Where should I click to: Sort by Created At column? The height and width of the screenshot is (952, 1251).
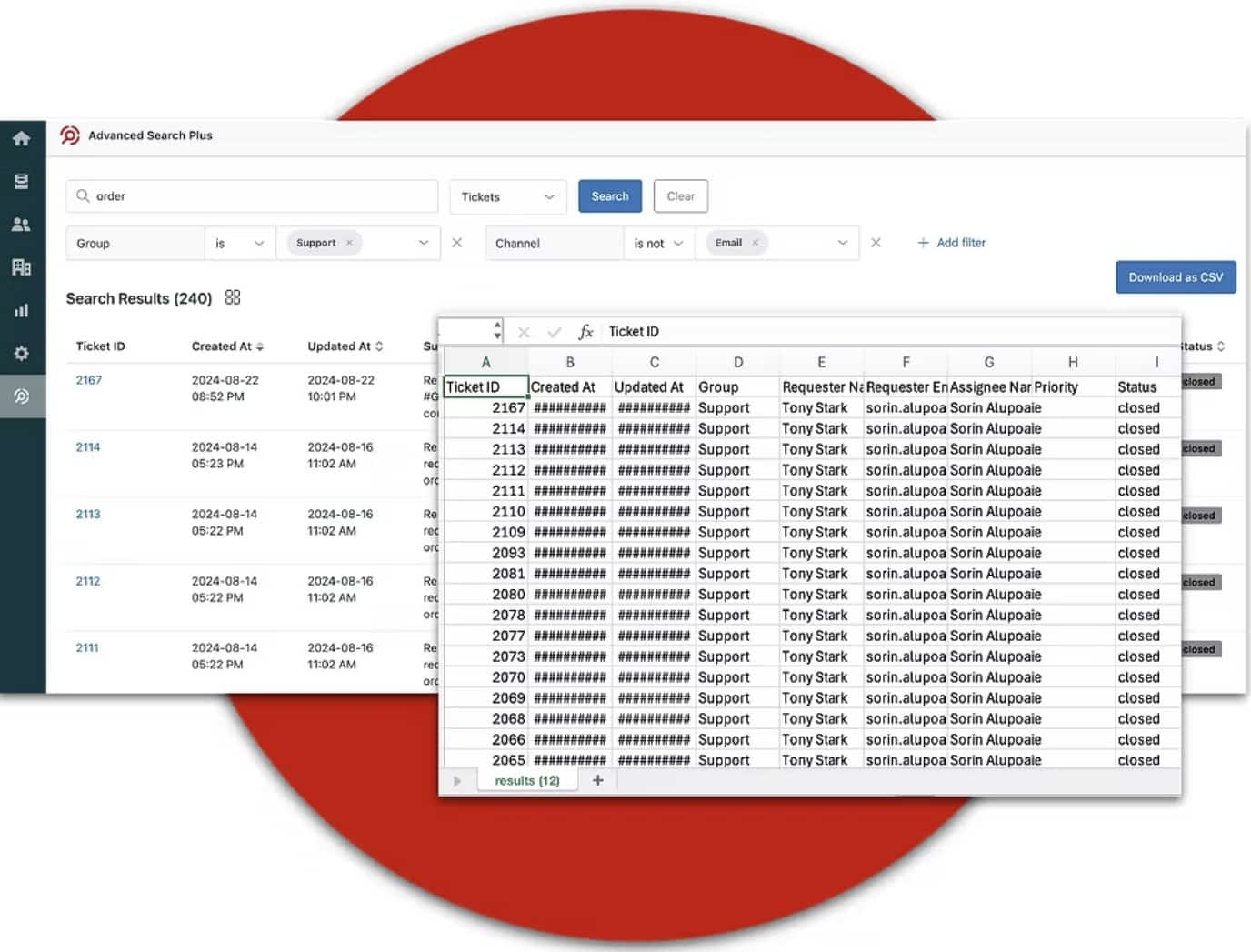tap(227, 346)
